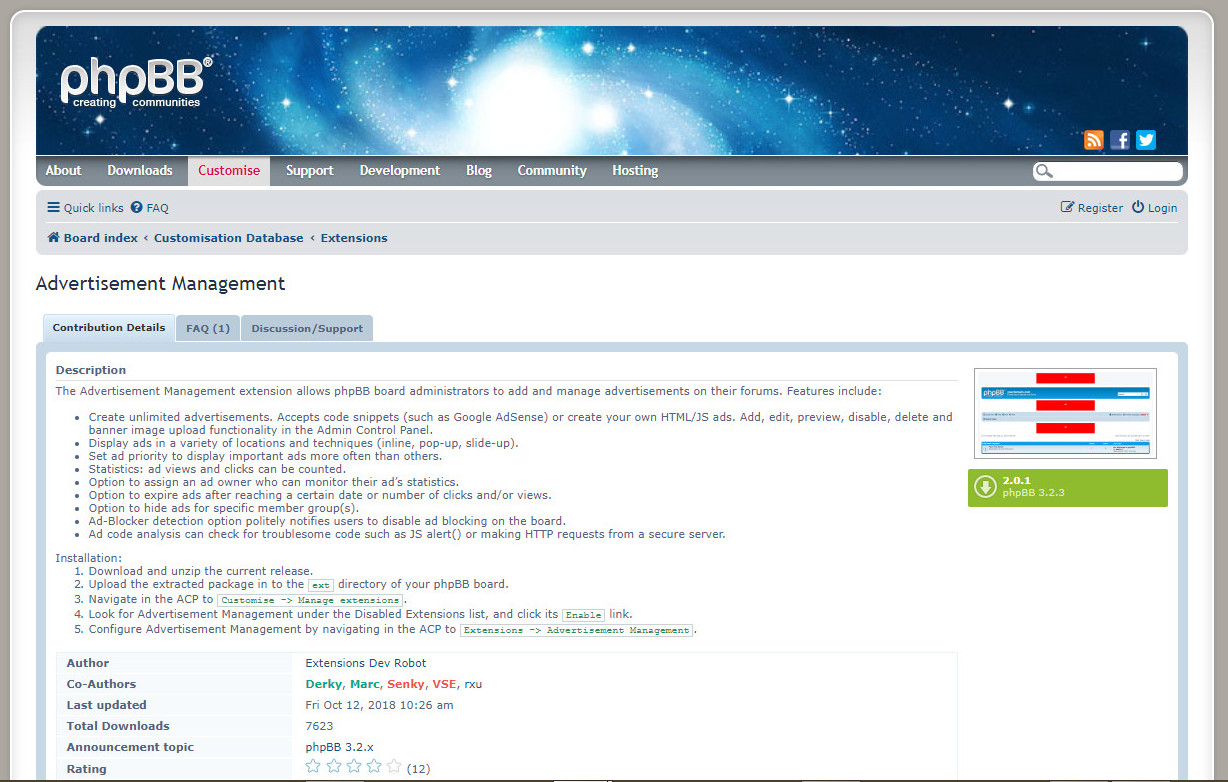Rate the extension five stars
This screenshot has width=1228, height=782.
394,767
